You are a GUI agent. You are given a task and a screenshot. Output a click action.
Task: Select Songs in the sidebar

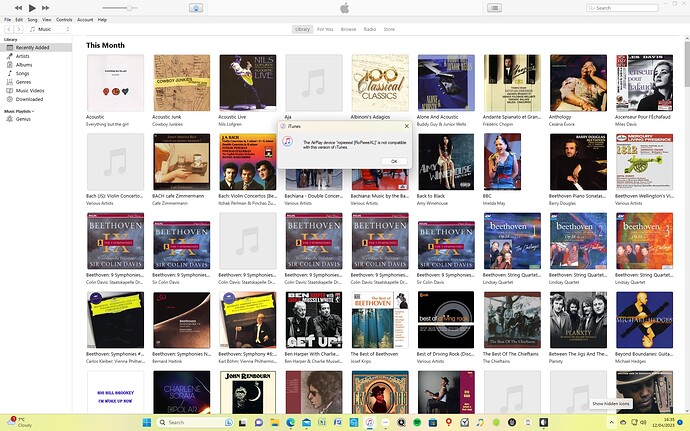coord(22,73)
